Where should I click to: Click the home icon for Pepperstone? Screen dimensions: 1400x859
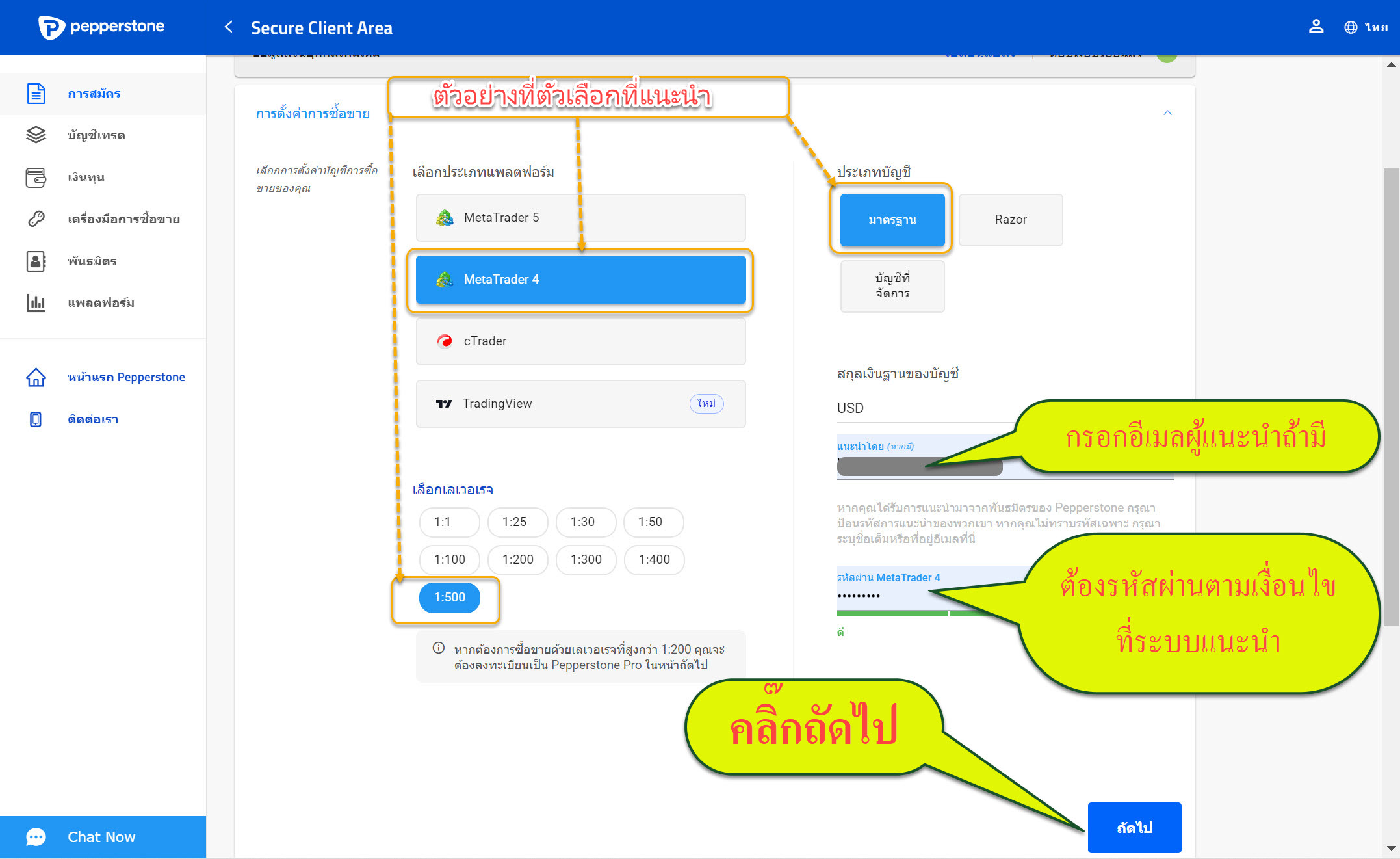(x=36, y=377)
